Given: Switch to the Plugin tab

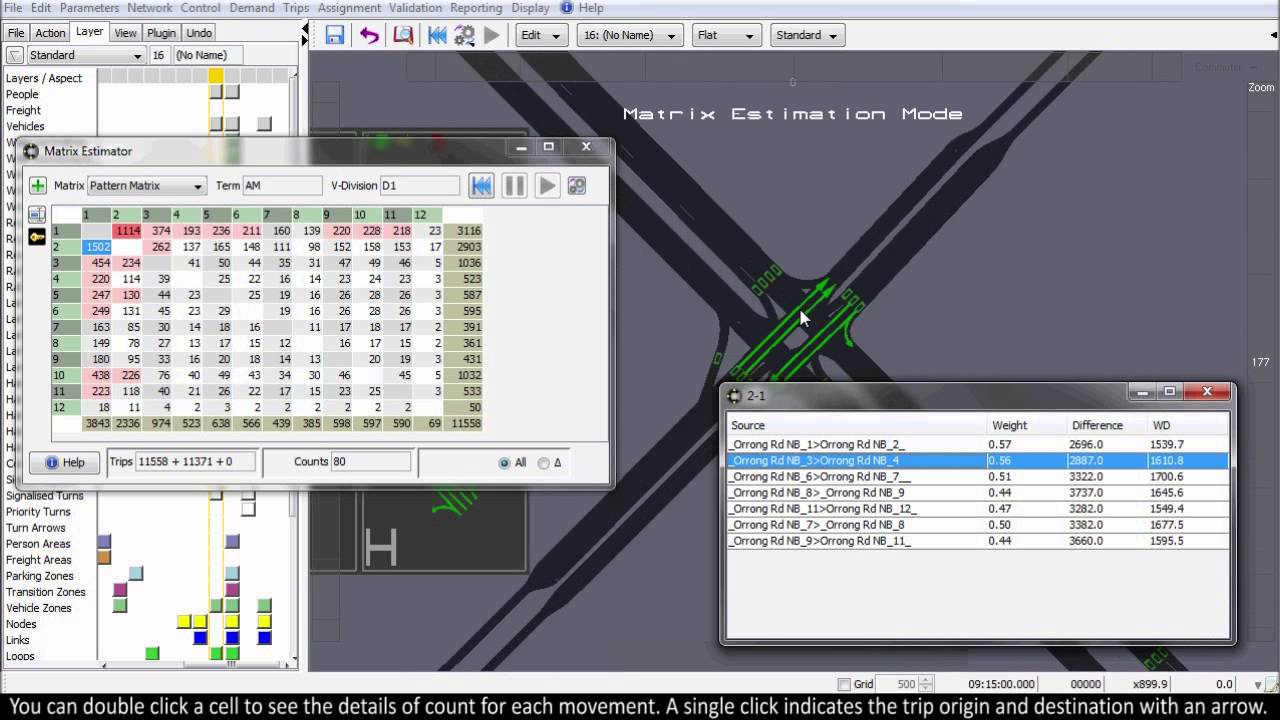Looking at the screenshot, I should tap(162, 33).
